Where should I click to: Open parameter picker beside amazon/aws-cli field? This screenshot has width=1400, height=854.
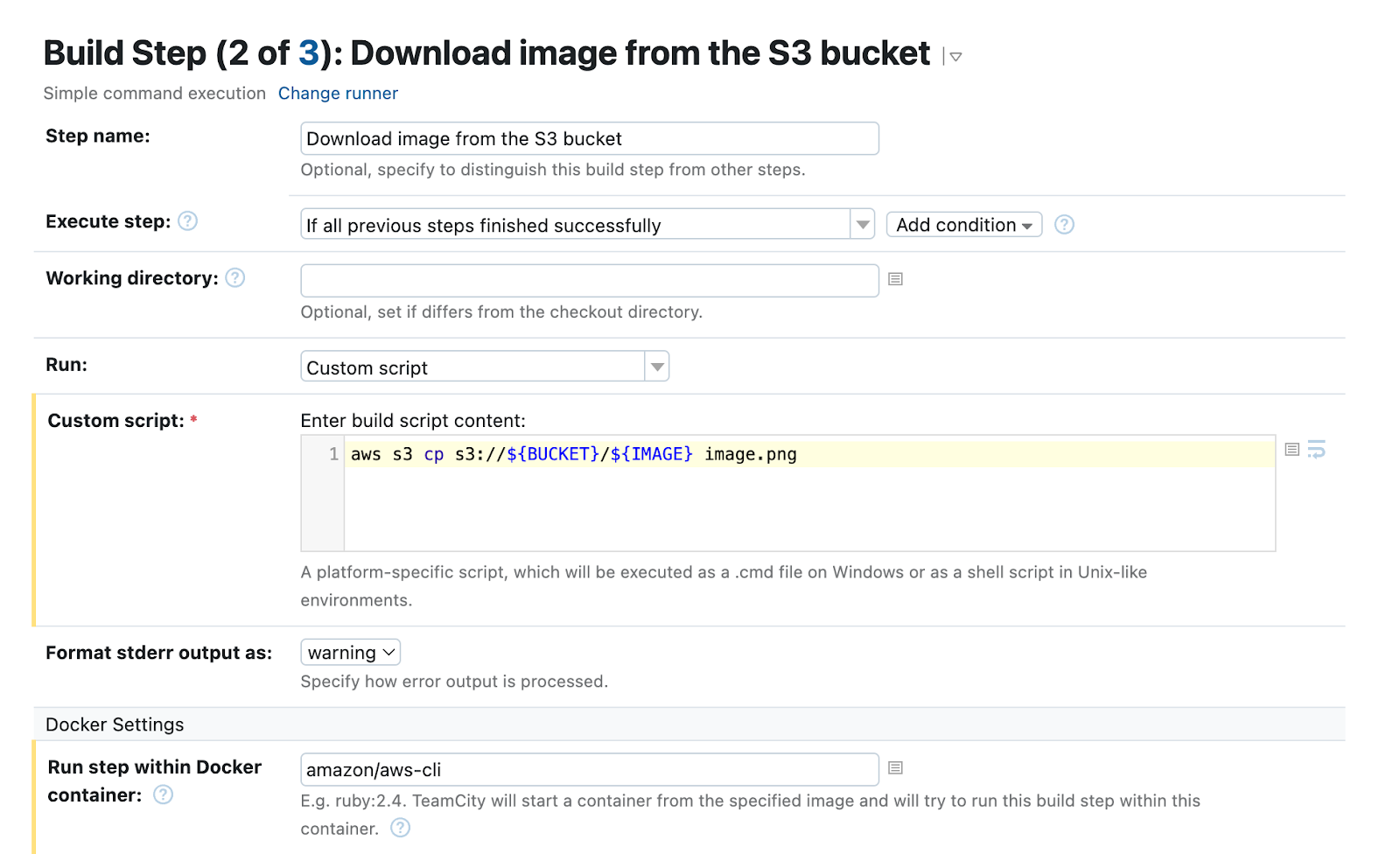point(895,768)
